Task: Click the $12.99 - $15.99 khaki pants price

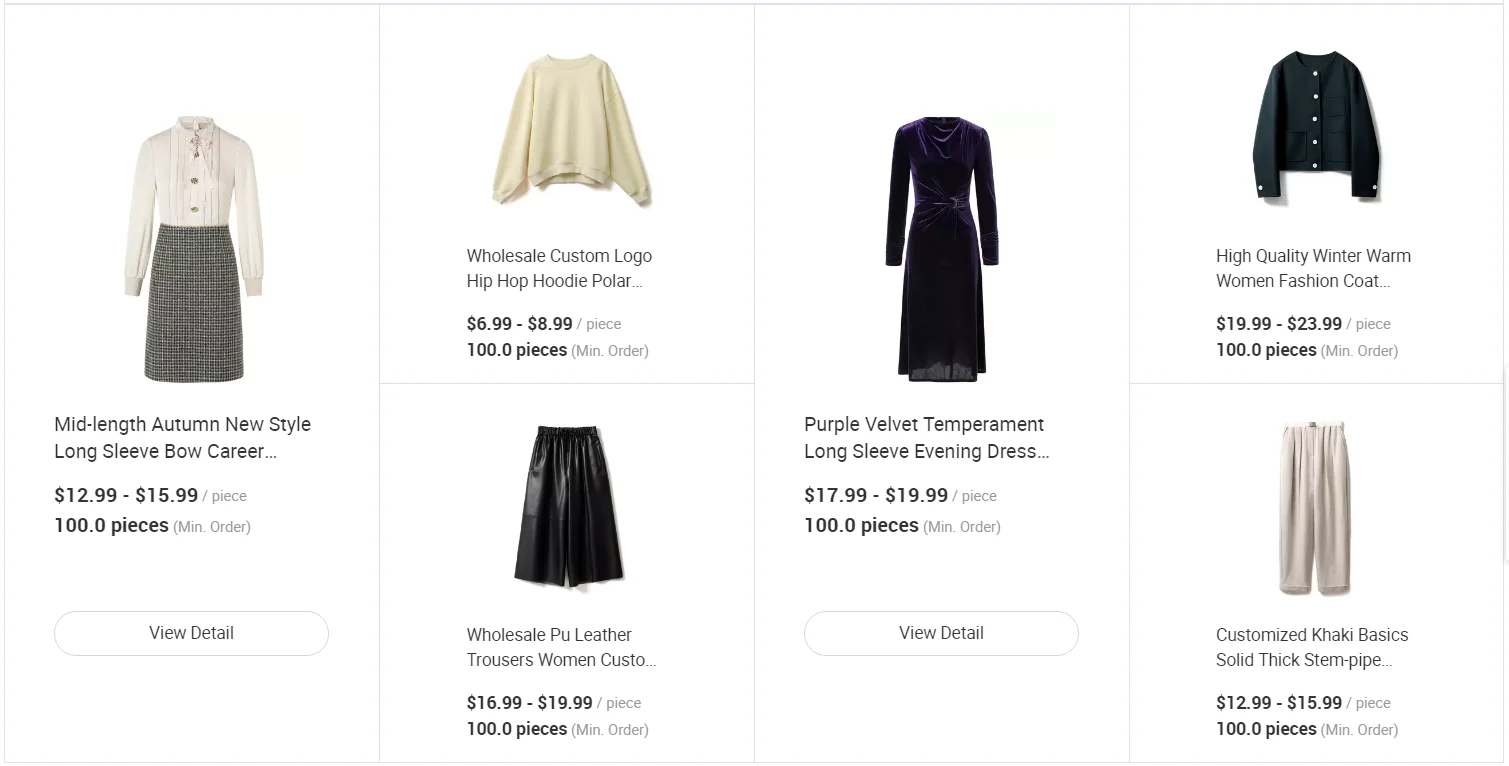Action: 1278,703
